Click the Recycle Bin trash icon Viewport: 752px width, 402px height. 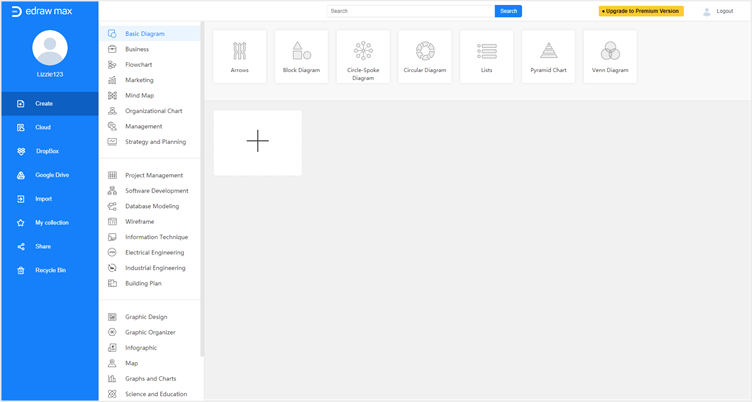(x=21, y=271)
